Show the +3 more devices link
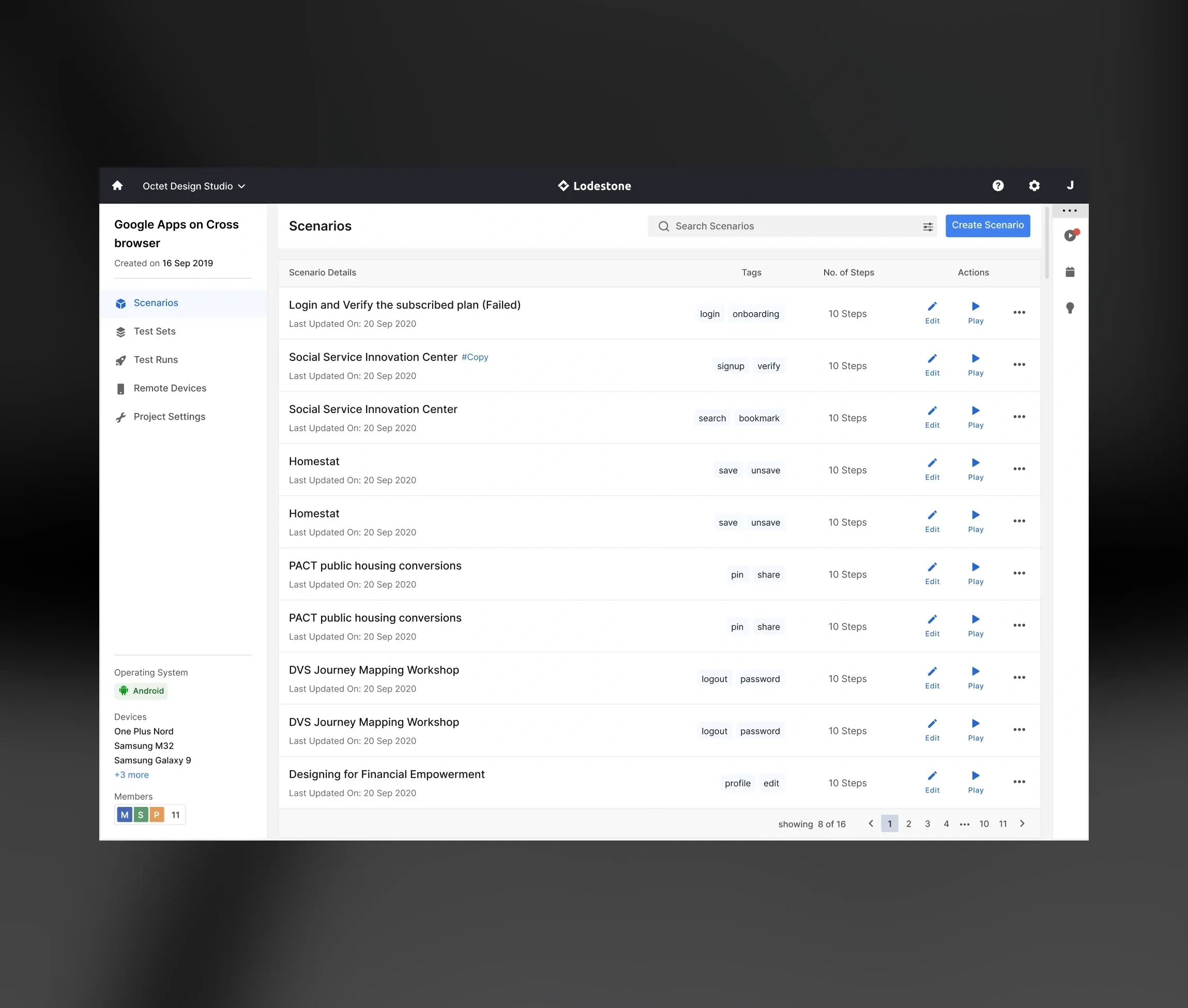The image size is (1188, 1008). coord(131,775)
